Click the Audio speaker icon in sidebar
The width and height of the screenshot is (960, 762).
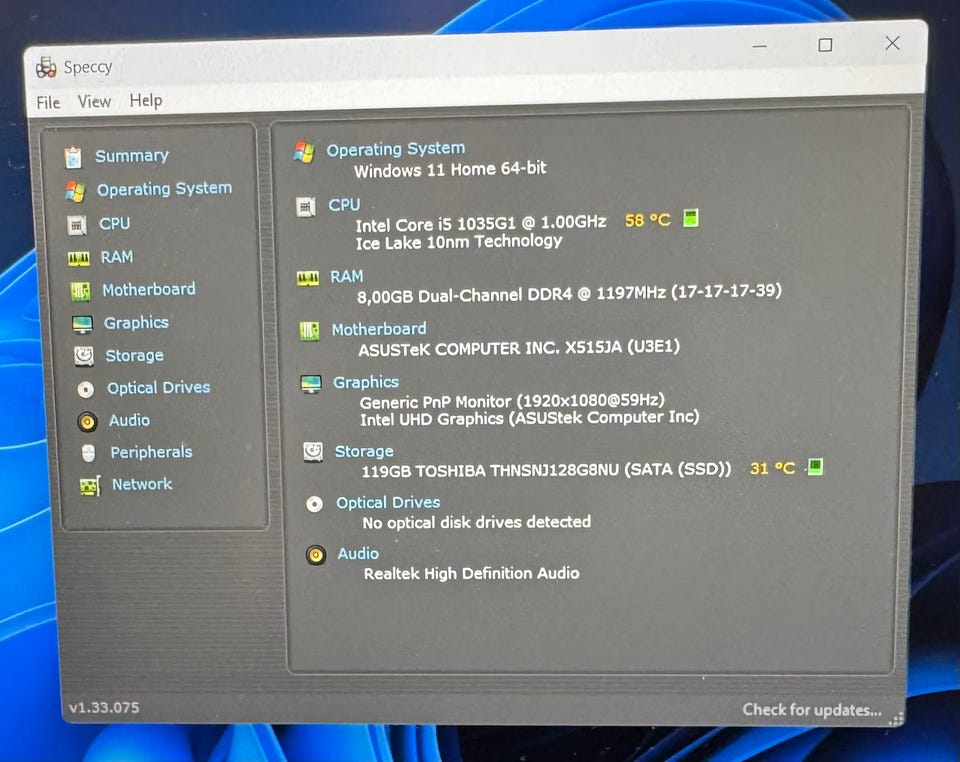pos(88,421)
